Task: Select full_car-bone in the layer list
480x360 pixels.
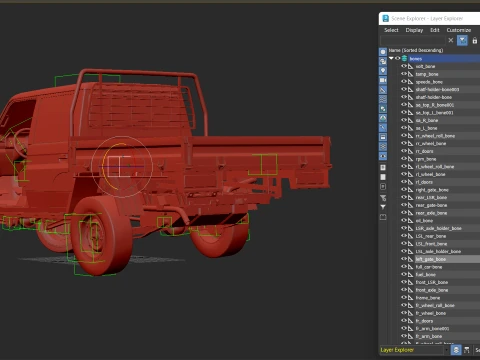Action: pyautogui.click(x=429, y=267)
